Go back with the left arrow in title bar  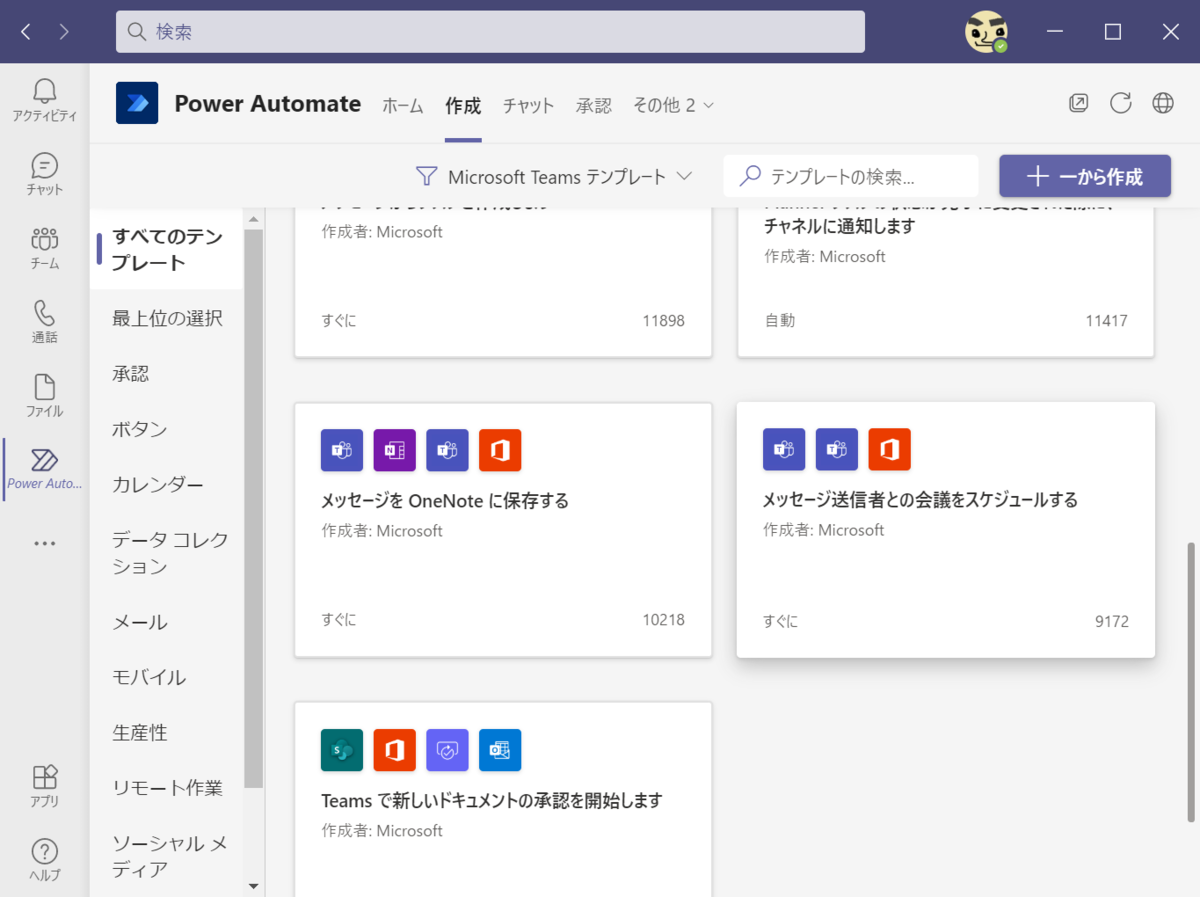(26, 32)
